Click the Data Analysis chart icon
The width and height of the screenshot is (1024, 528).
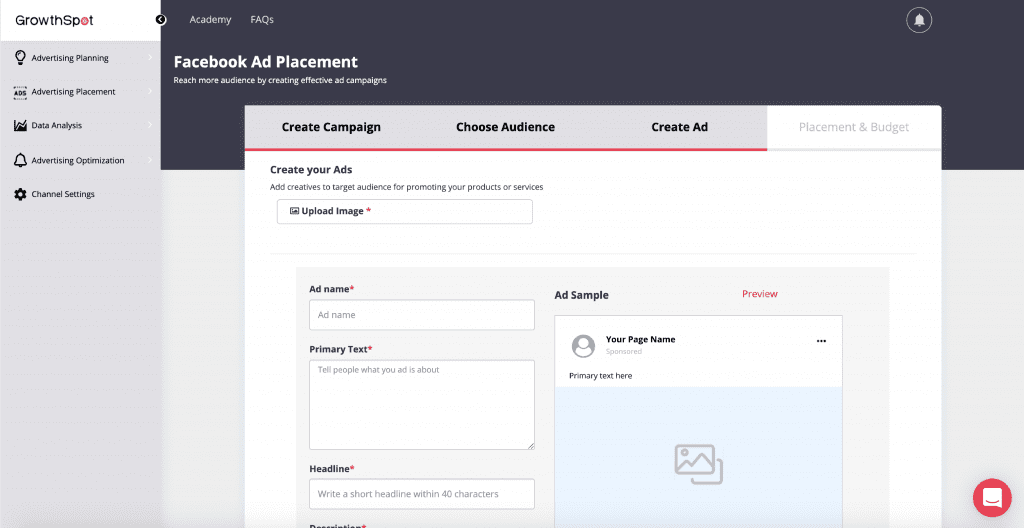click(x=20, y=125)
